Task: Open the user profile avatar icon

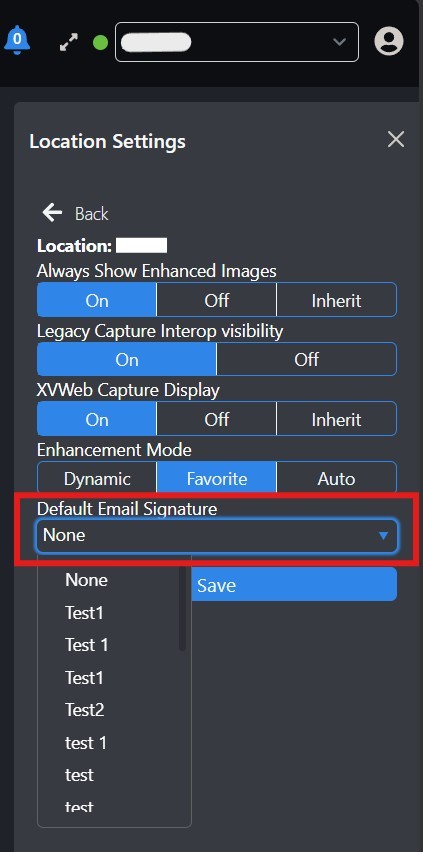Action: pos(389,41)
